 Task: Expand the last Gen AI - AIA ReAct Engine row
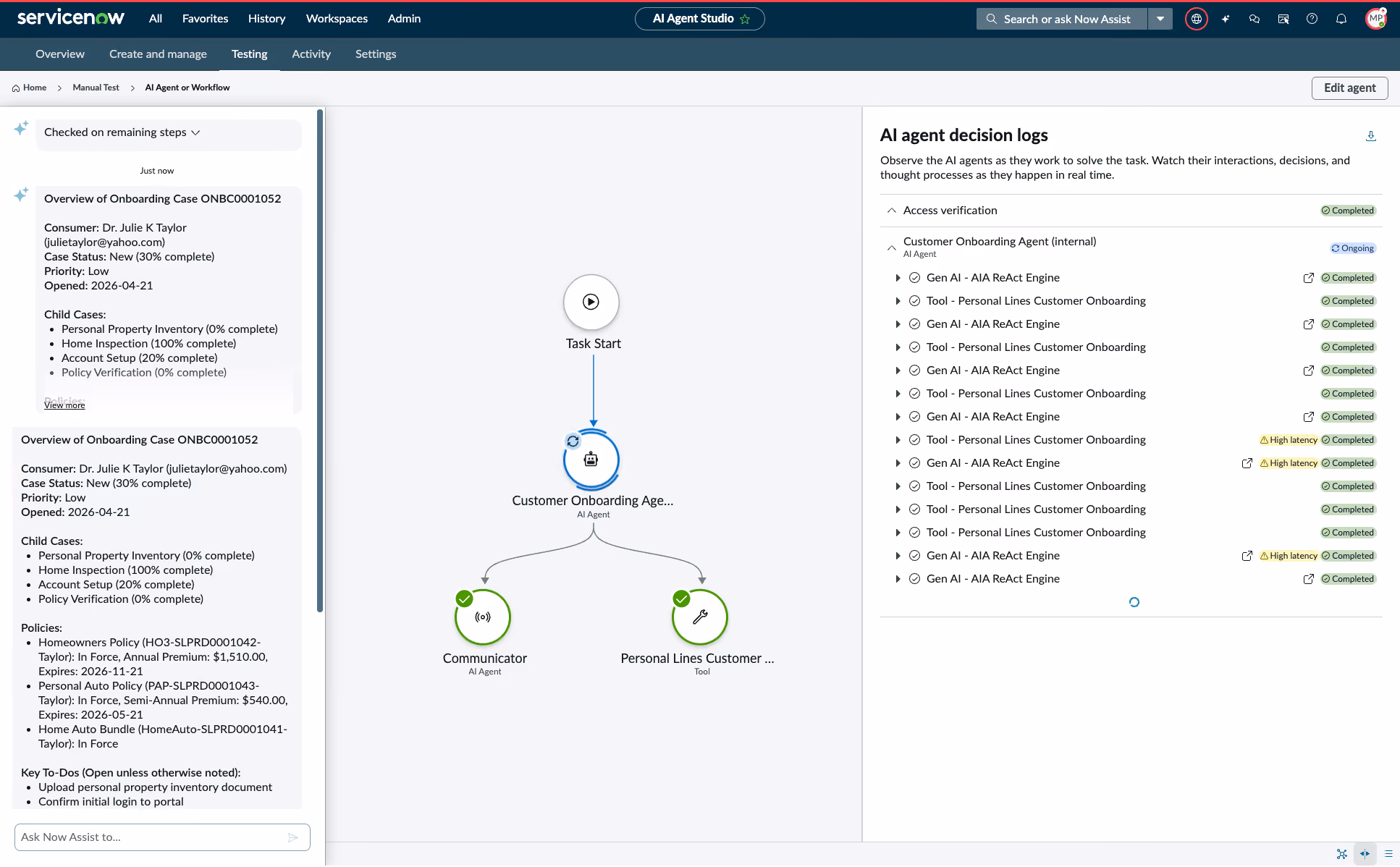(898, 579)
